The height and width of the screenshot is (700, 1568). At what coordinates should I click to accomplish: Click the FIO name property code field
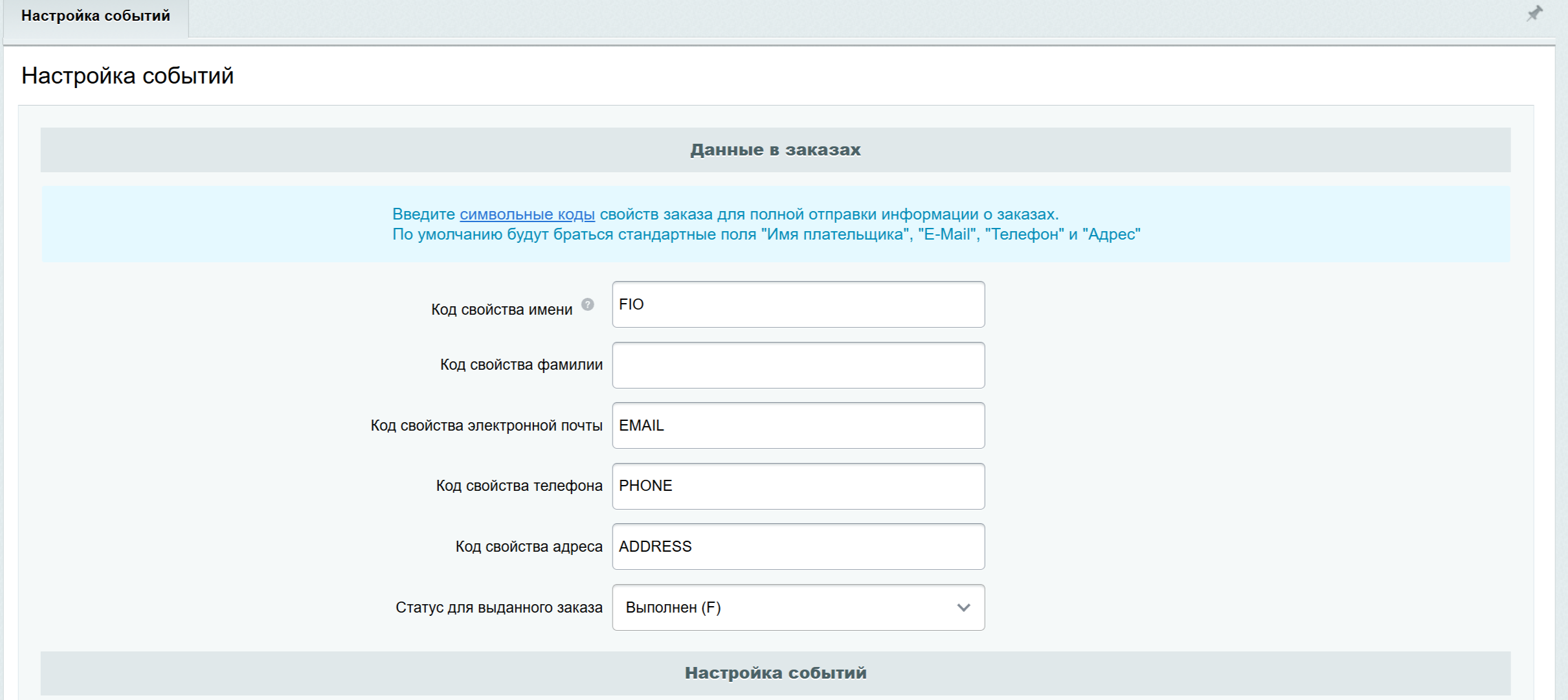click(x=798, y=304)
